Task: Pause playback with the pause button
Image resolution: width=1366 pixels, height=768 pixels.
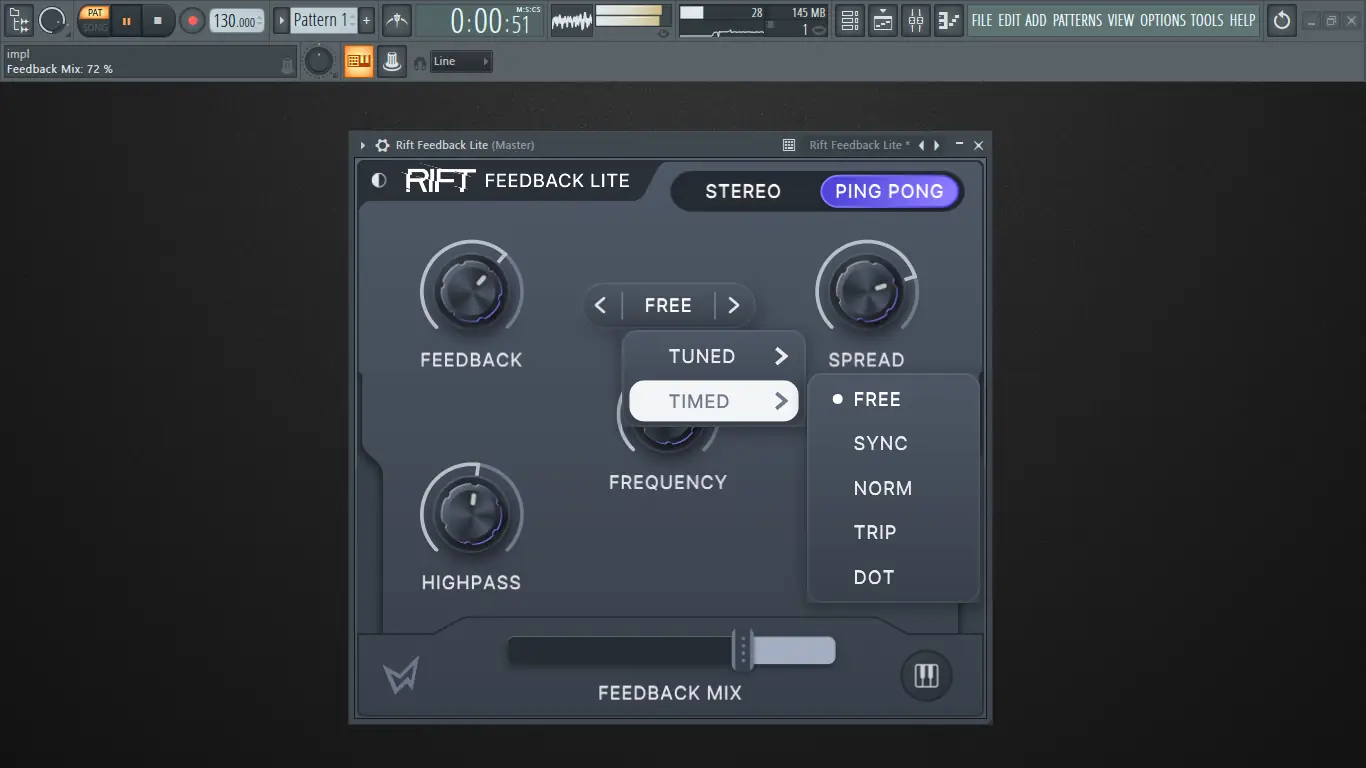Action: click(x=126, y=20)
